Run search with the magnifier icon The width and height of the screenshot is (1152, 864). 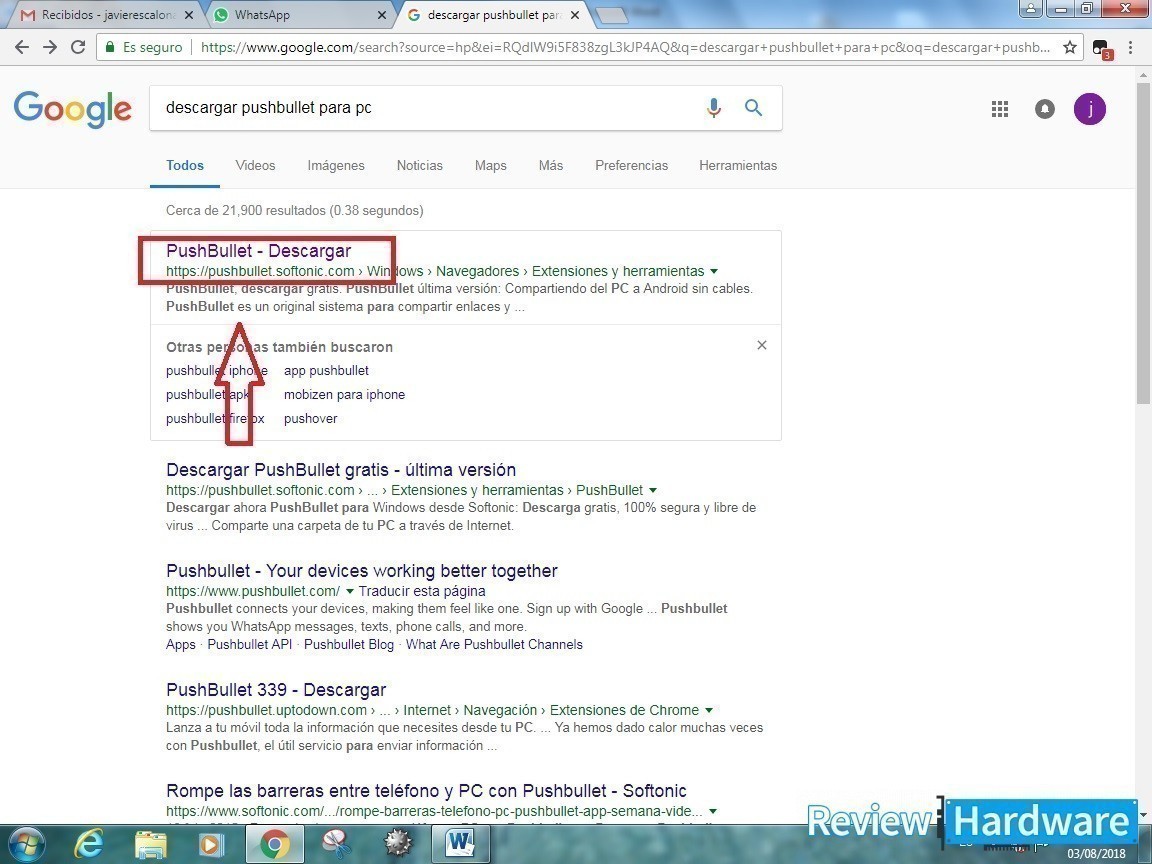[753, 108]
